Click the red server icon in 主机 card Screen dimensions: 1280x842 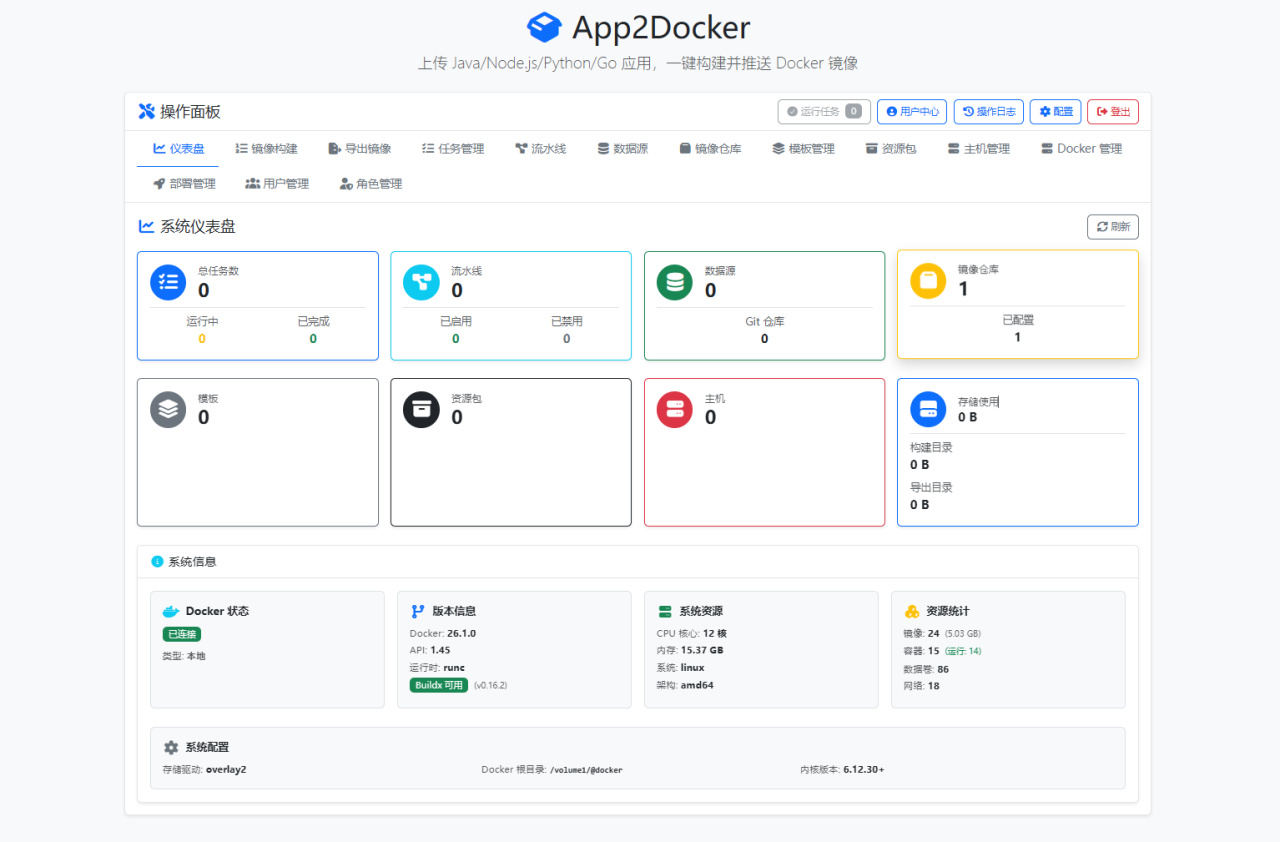pos(675,409)
